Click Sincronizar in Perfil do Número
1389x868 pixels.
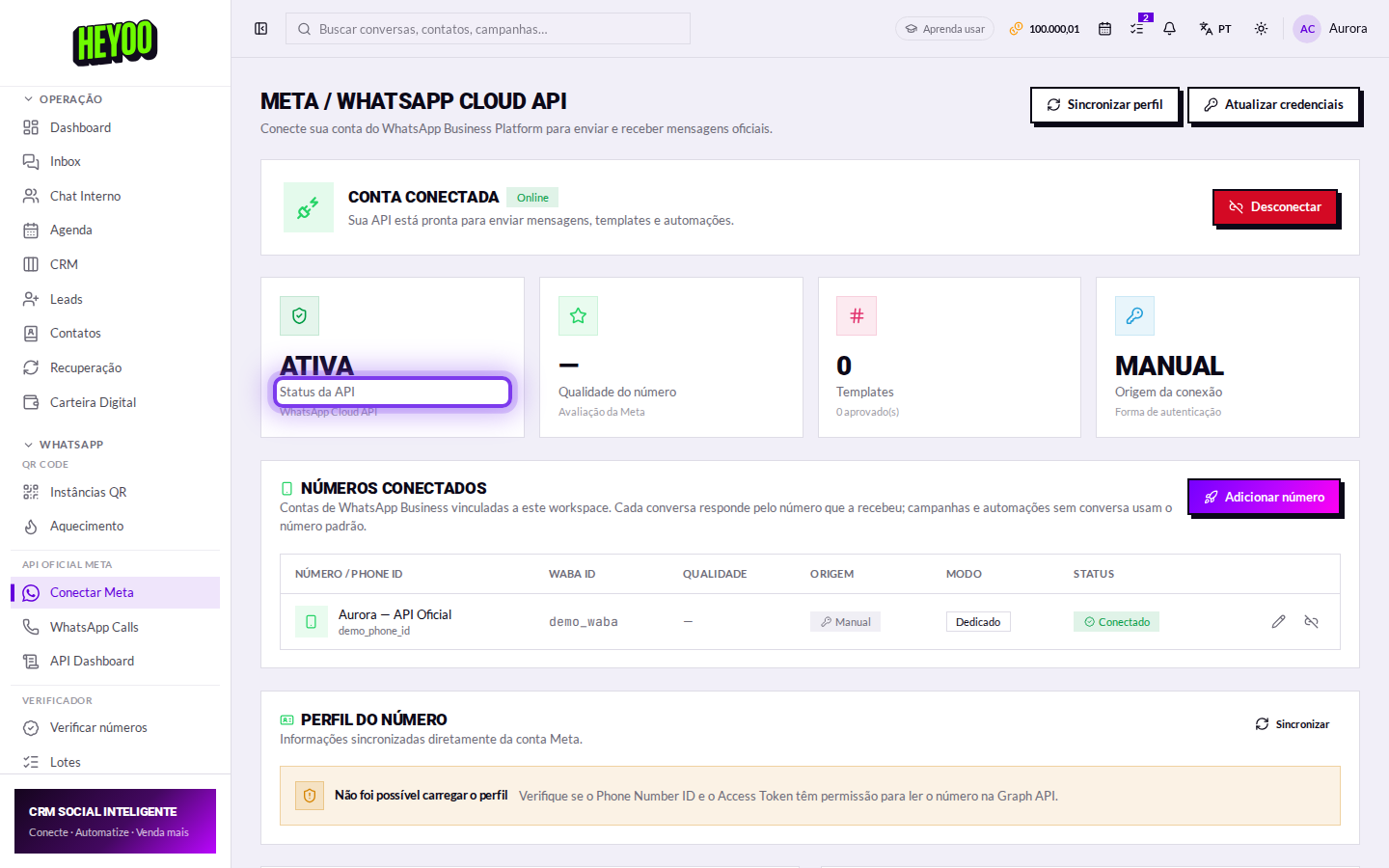pyautogui.click(x=1293, y=724)
